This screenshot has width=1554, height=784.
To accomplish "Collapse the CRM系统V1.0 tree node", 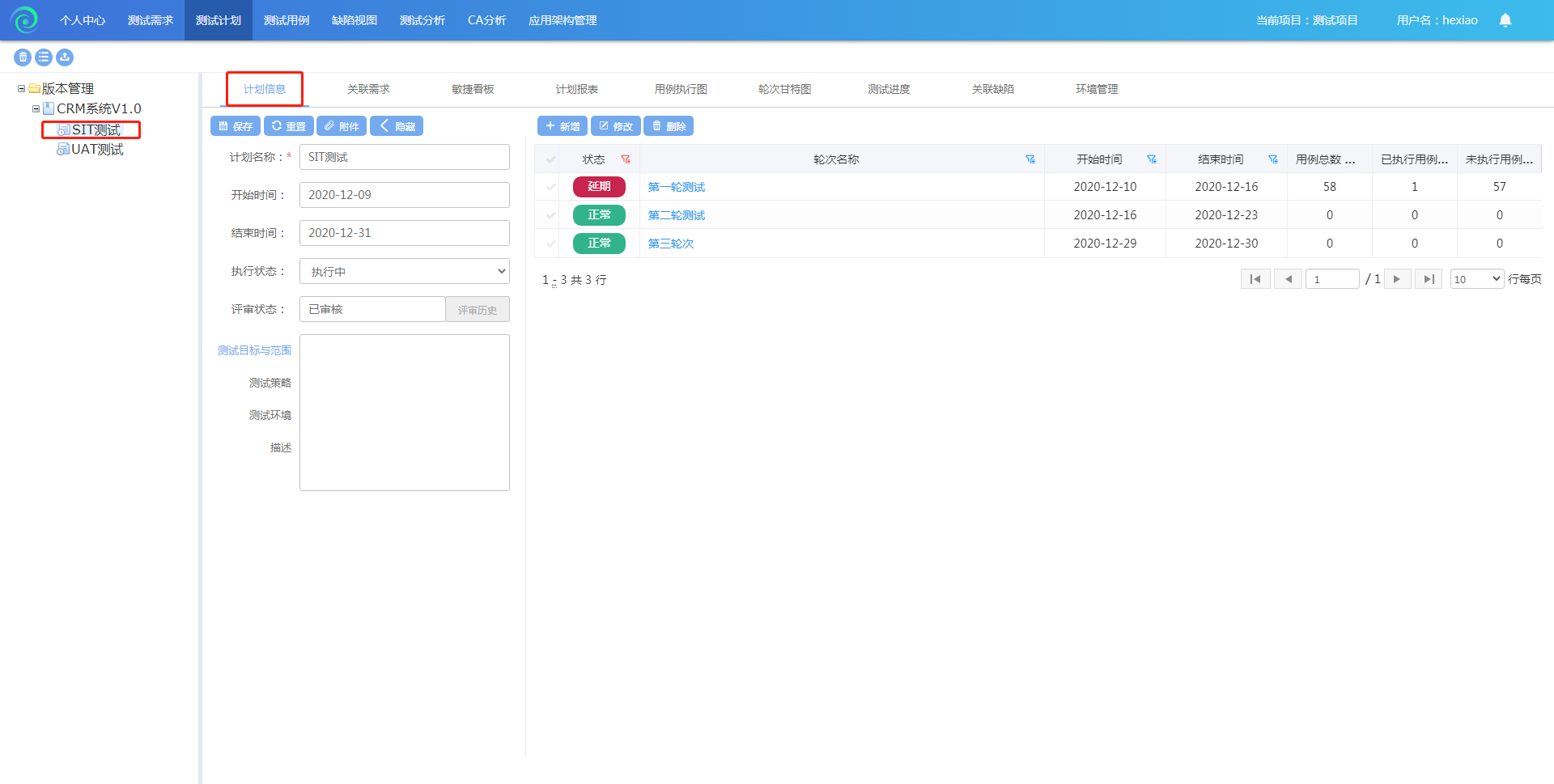I will click(36, 108).
